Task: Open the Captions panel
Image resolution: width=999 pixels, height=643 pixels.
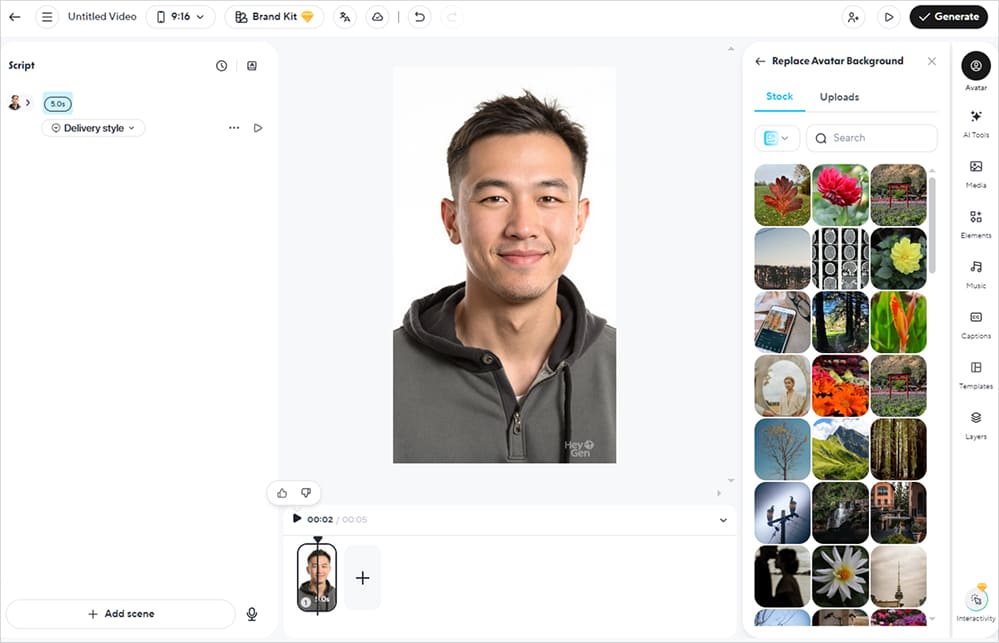Action: click(975, 322)
